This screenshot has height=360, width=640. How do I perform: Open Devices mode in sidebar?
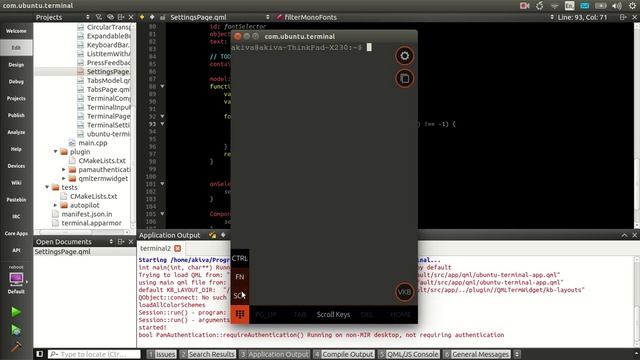point(16,166)
